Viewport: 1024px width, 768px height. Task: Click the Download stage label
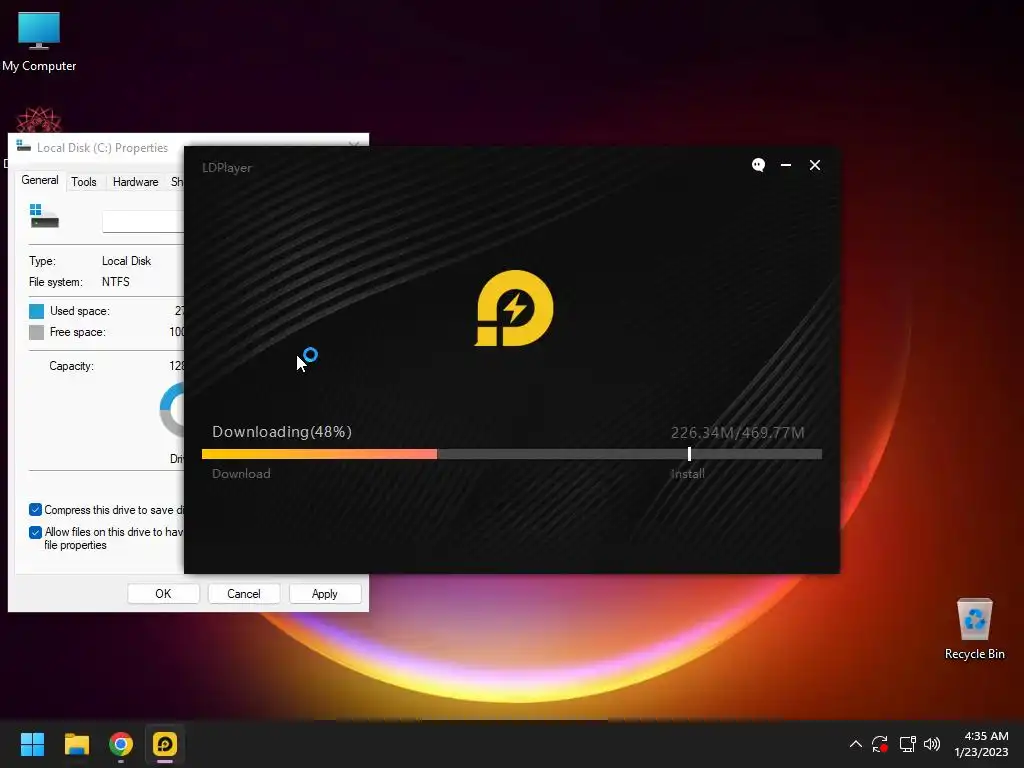[x=241, y=473]
